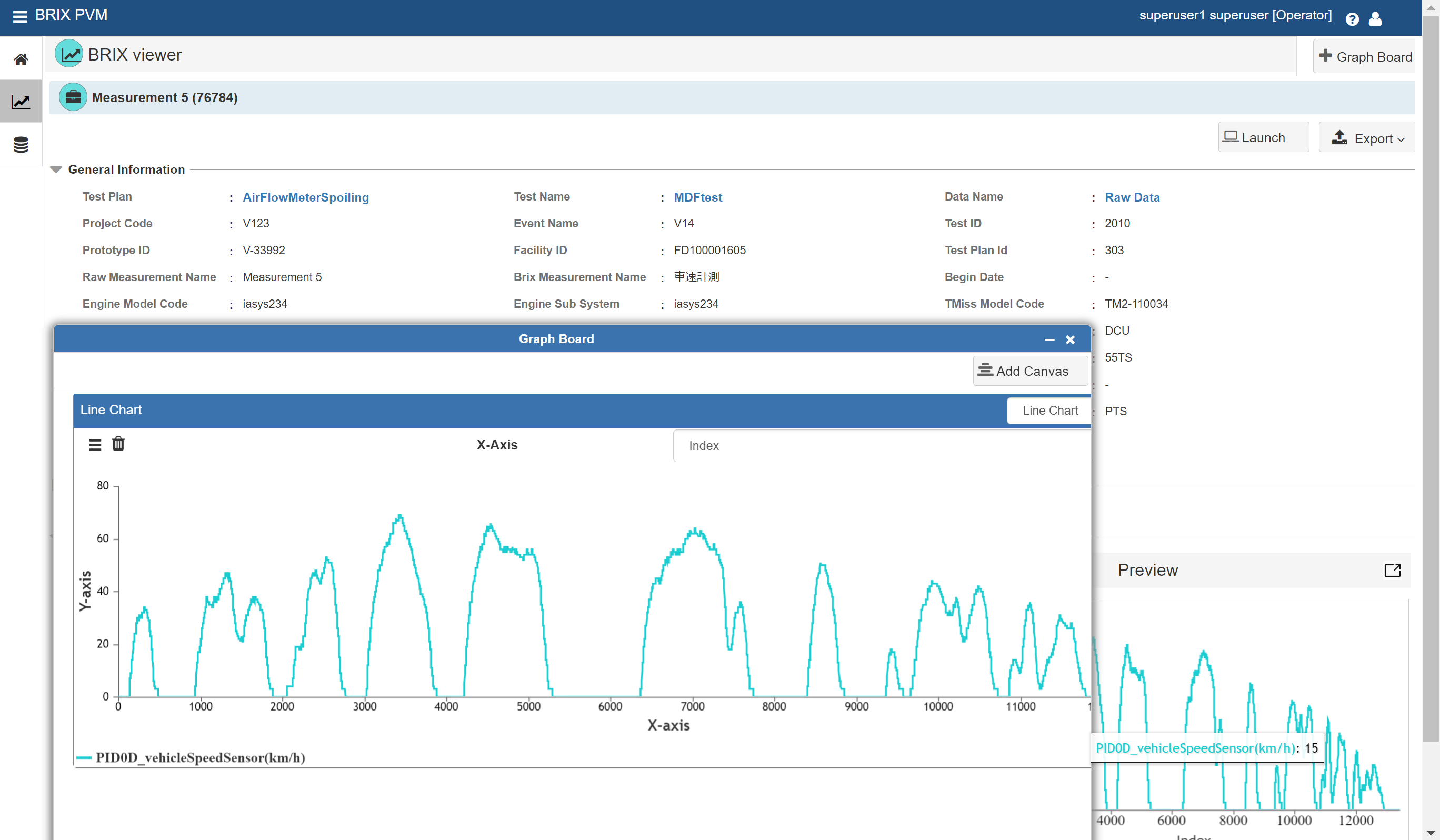Click the superuser1 superuser [Operator] label
The image size is (1440, 840).
(x=1235, y=15)
